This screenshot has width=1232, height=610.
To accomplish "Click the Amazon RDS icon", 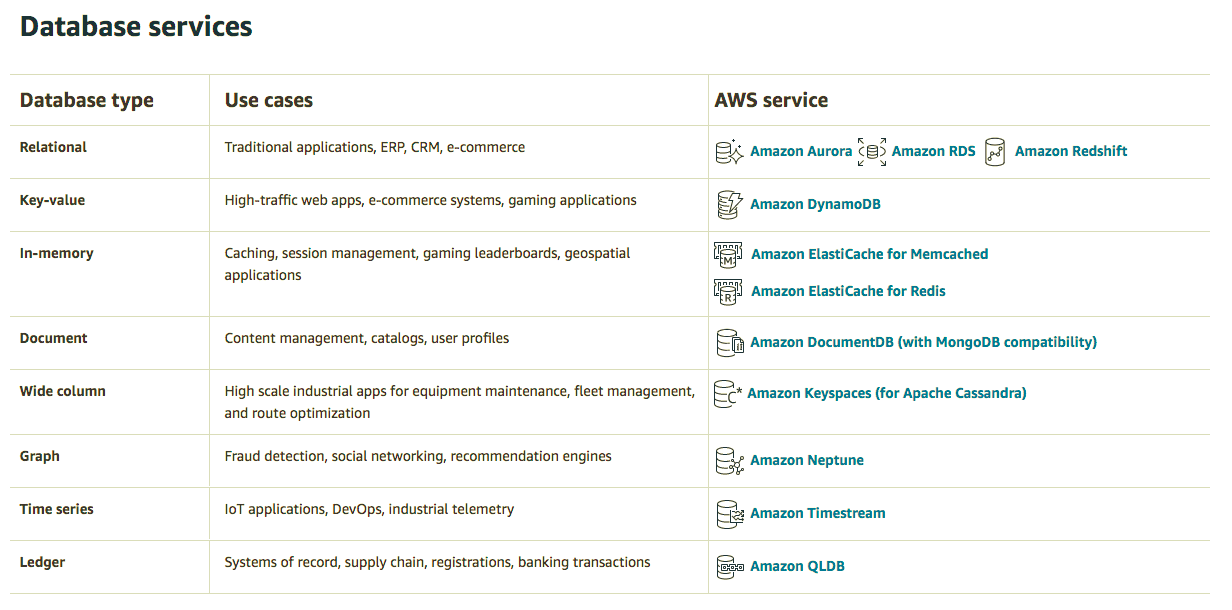I will 872,152.
